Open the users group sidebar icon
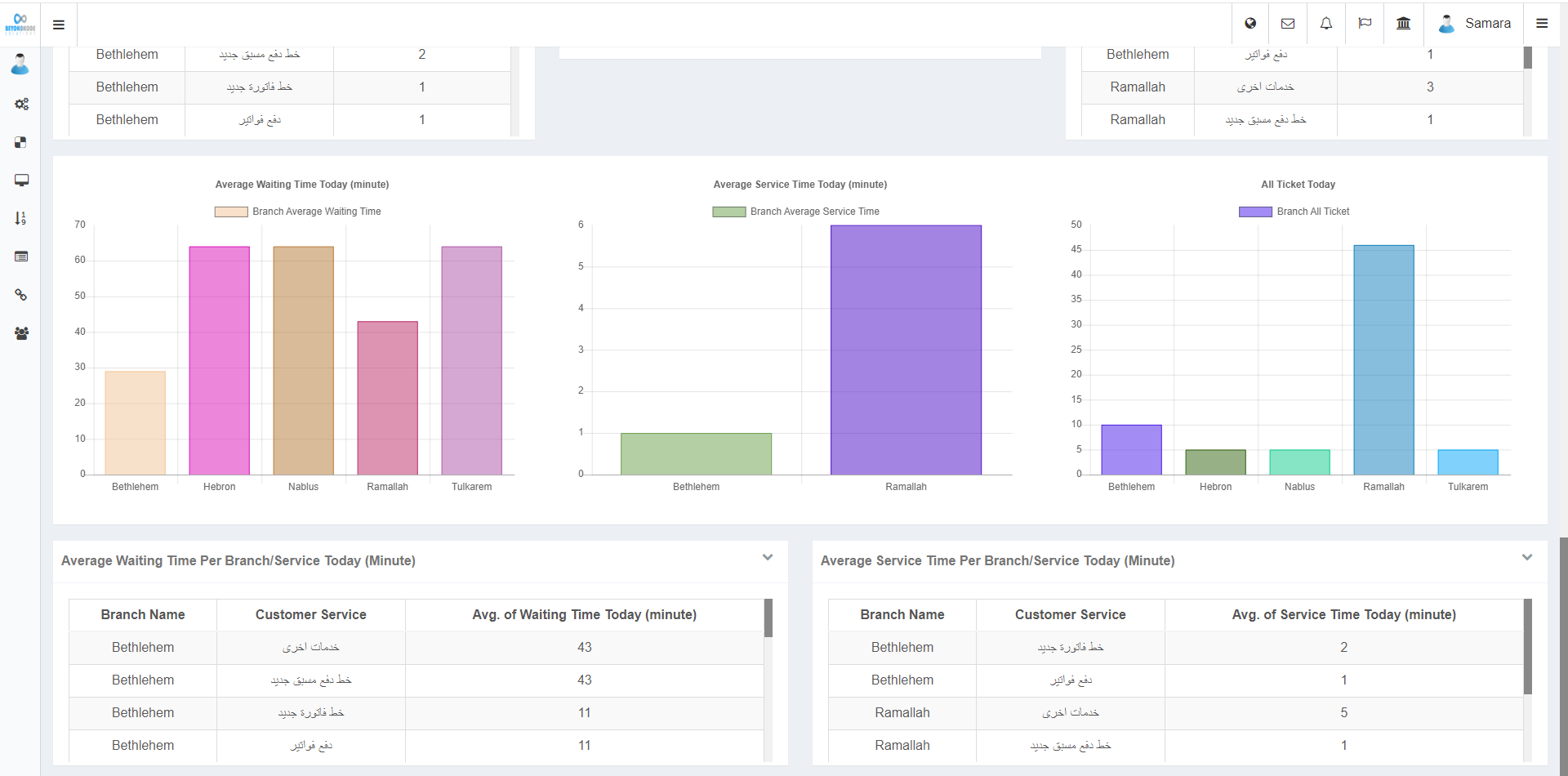Image resolution: width=1568 pixels, height=776 pixels. pyautogui.click(x=21, y=333)
